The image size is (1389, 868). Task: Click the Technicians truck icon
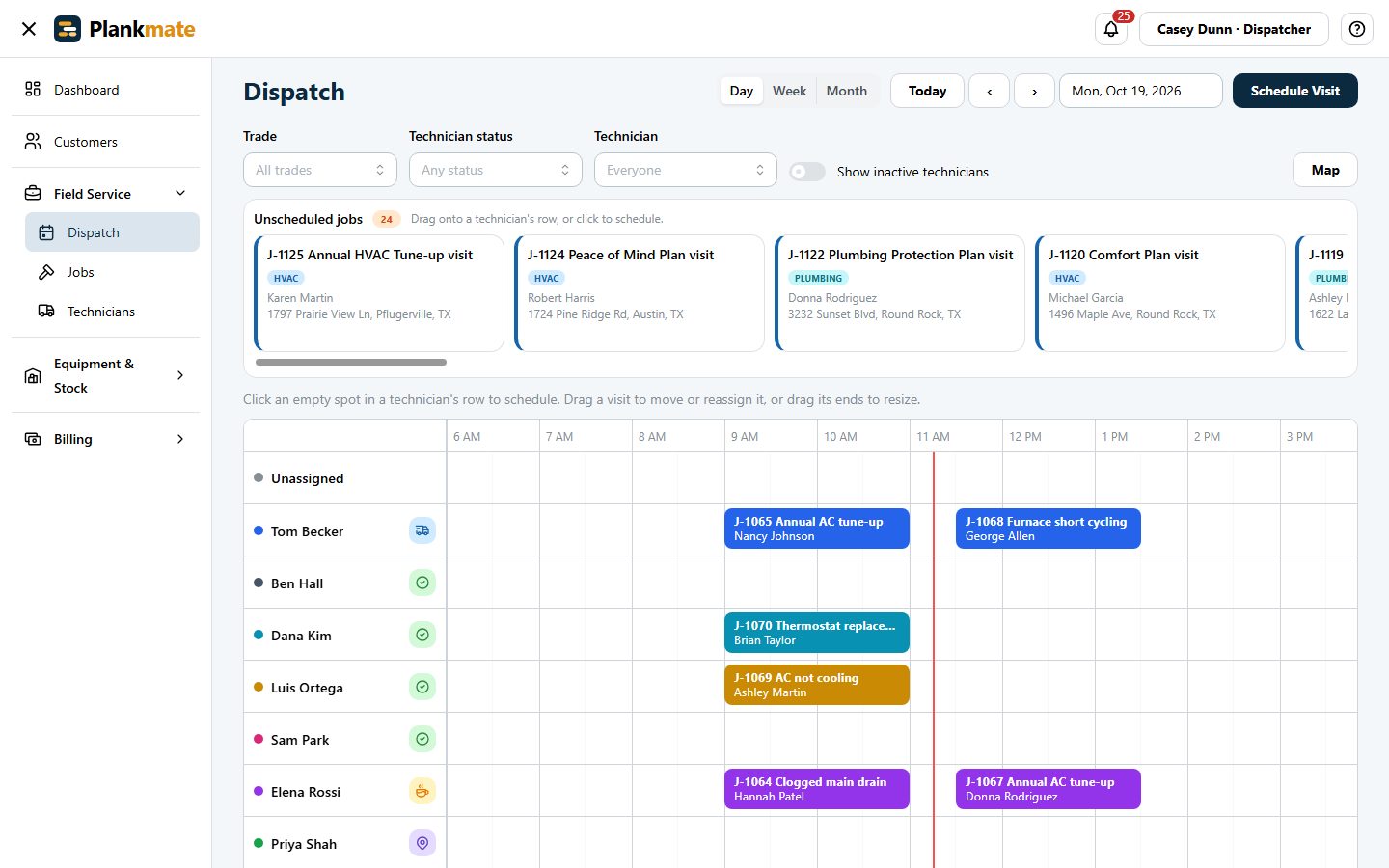coord(46,312)
